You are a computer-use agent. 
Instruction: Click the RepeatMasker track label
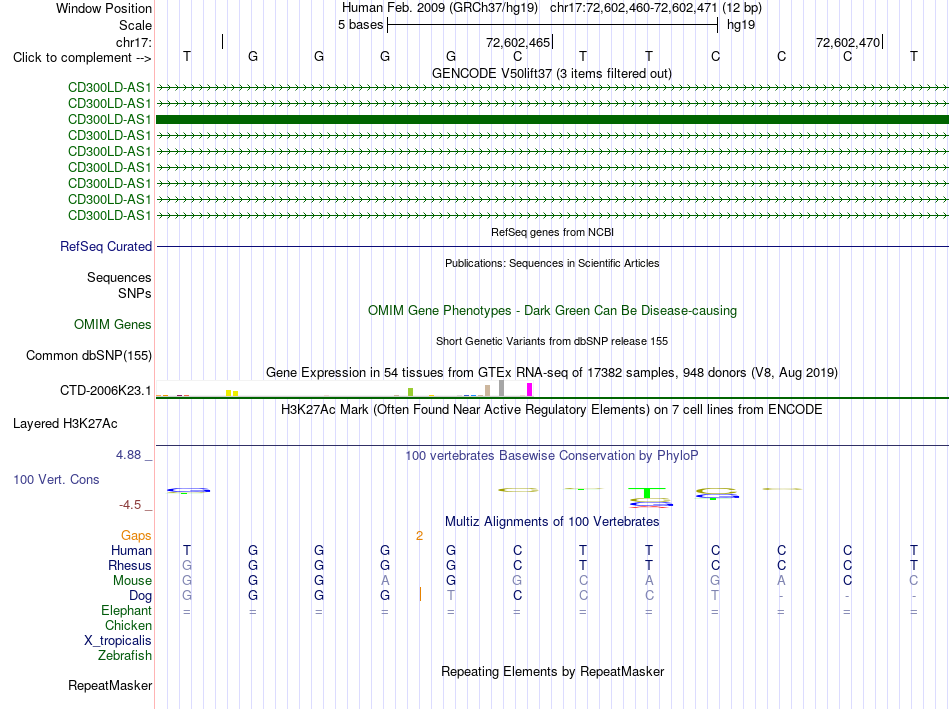(x=110, y=685)
